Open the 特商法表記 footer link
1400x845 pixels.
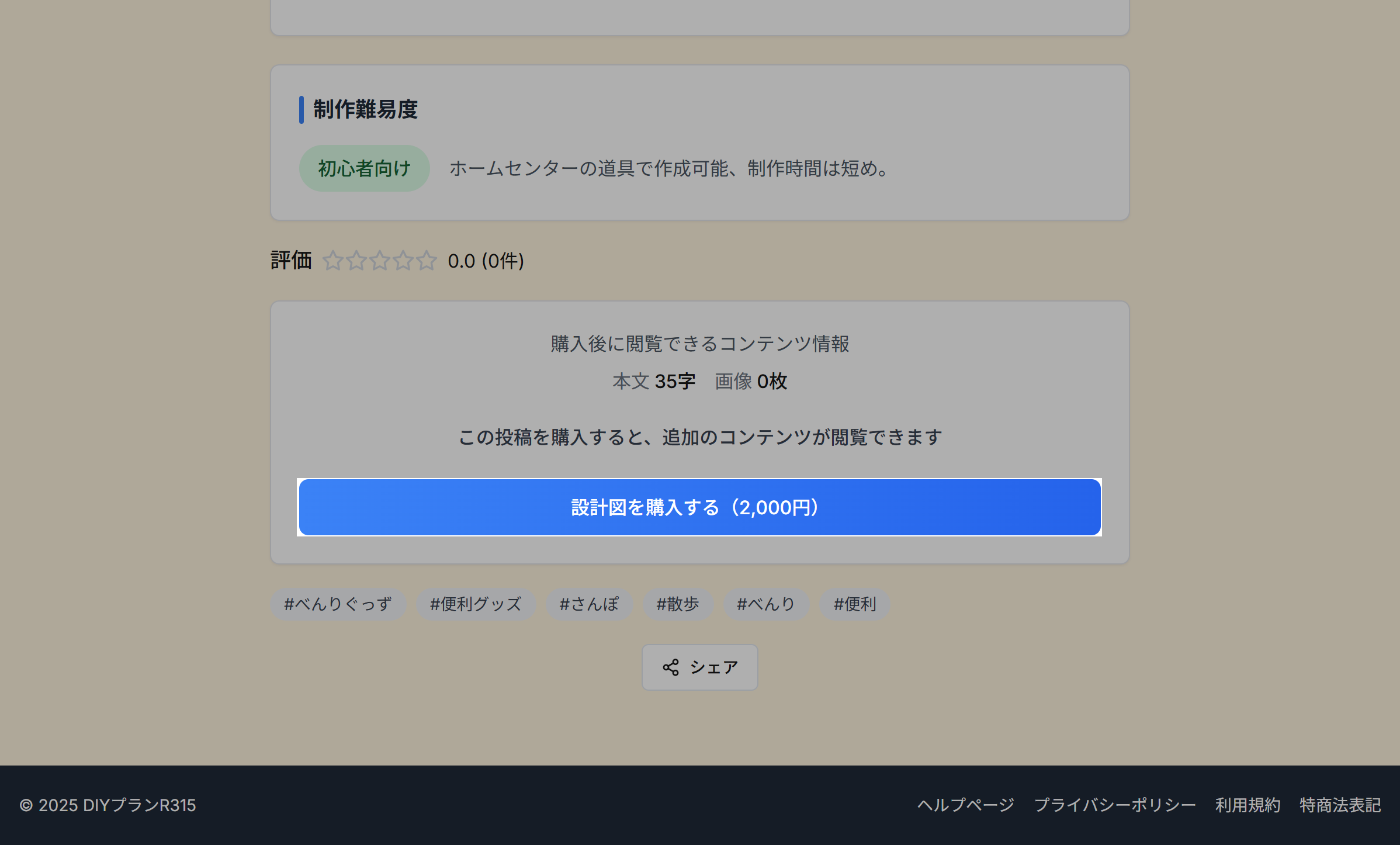(1340, 805)
